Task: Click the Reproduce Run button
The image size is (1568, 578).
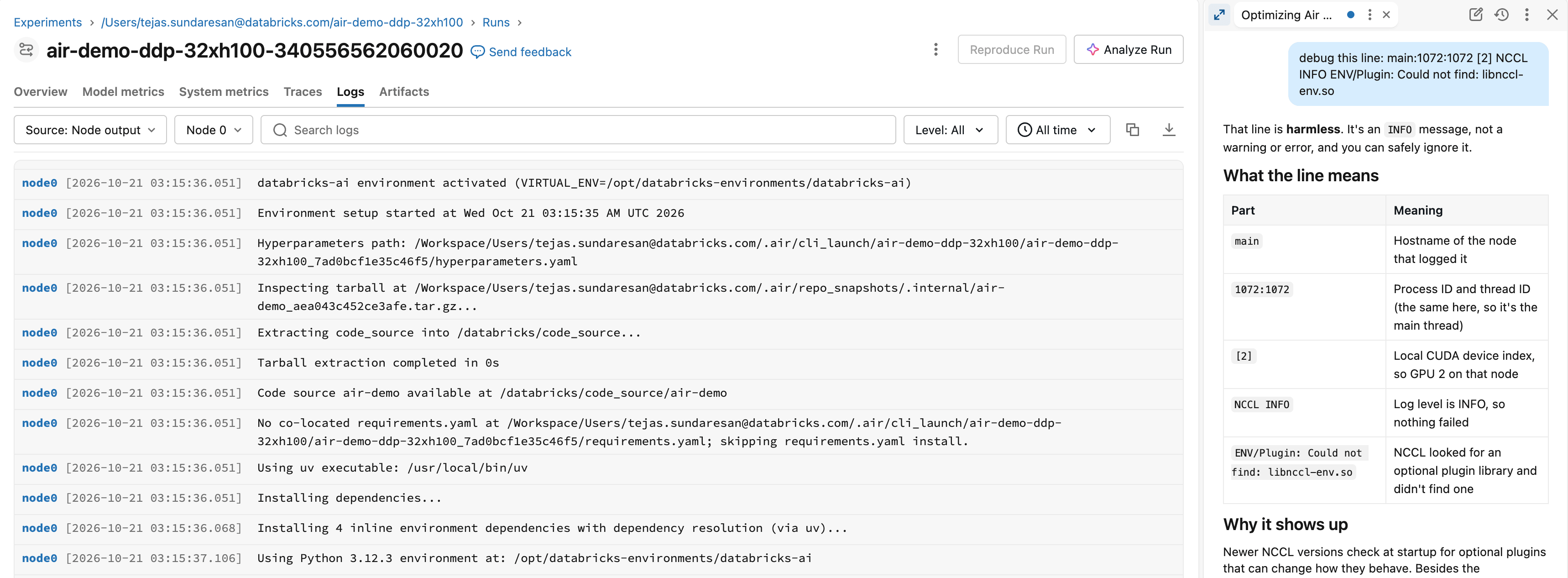Action: tap(1012, 49)
